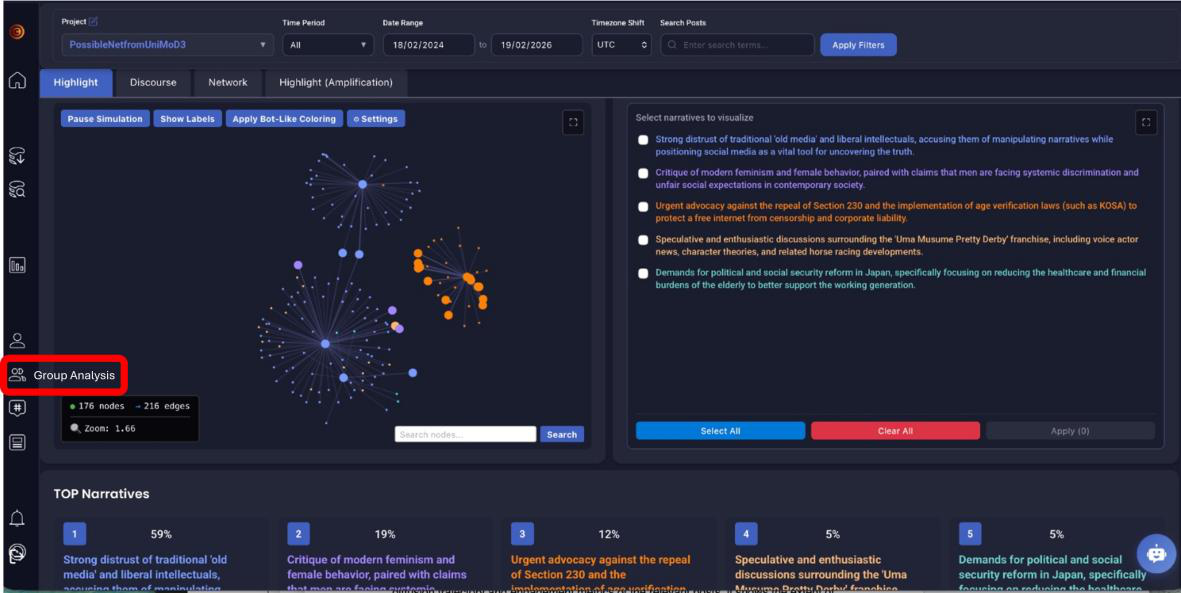This screenshot has width=1181, height=593.
Task: Tick the Section 230 advocacy narrative checkbox
Action: (x=642, y=206)
